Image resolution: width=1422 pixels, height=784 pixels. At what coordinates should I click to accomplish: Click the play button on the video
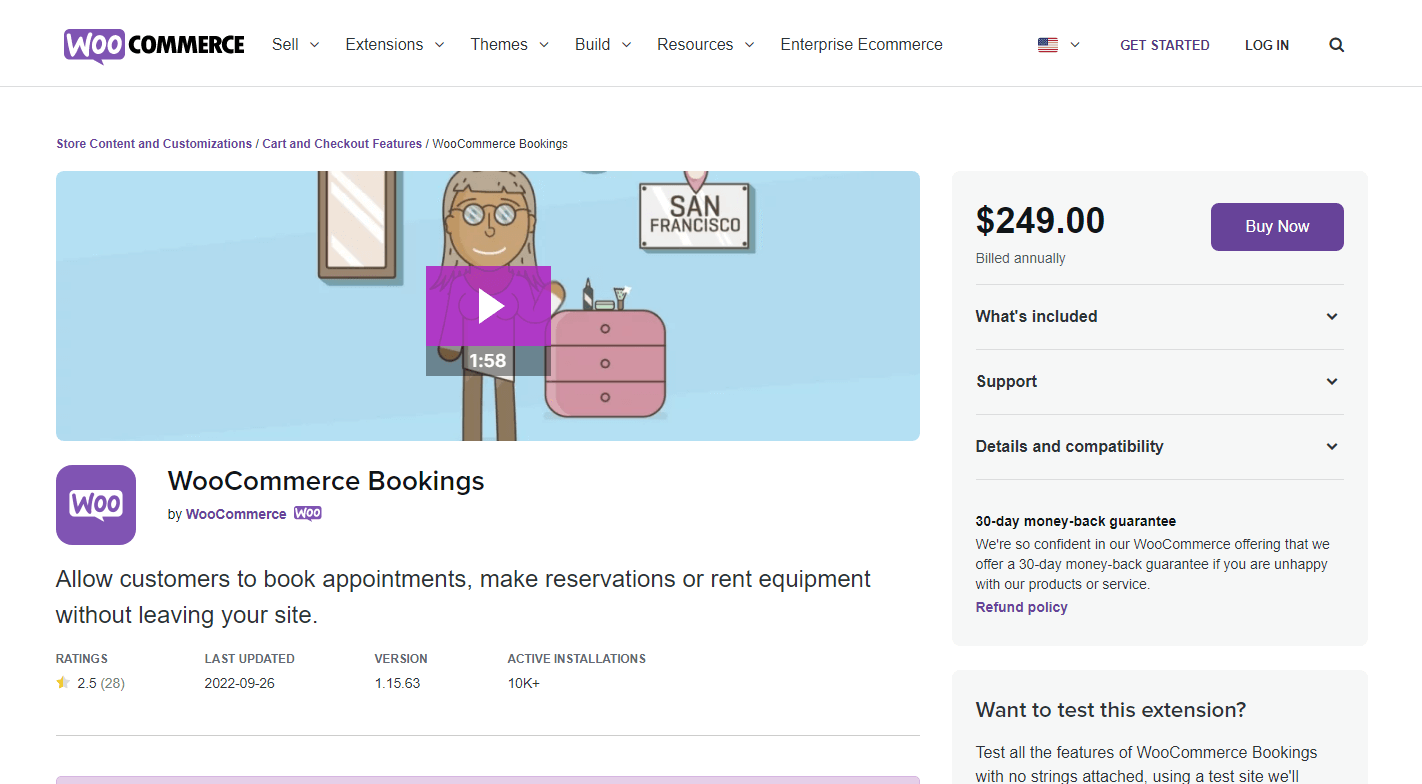488,306
